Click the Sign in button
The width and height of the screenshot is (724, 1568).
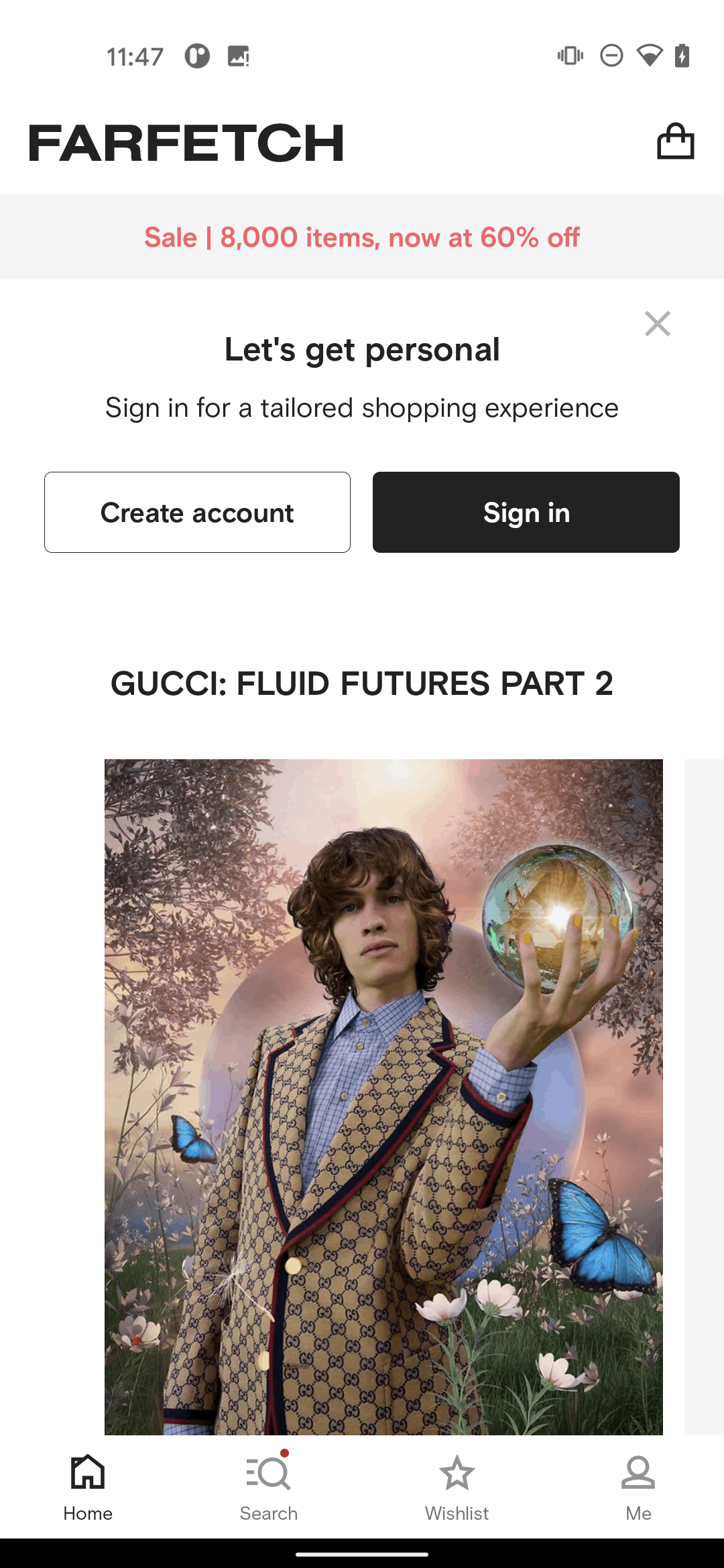526,512
